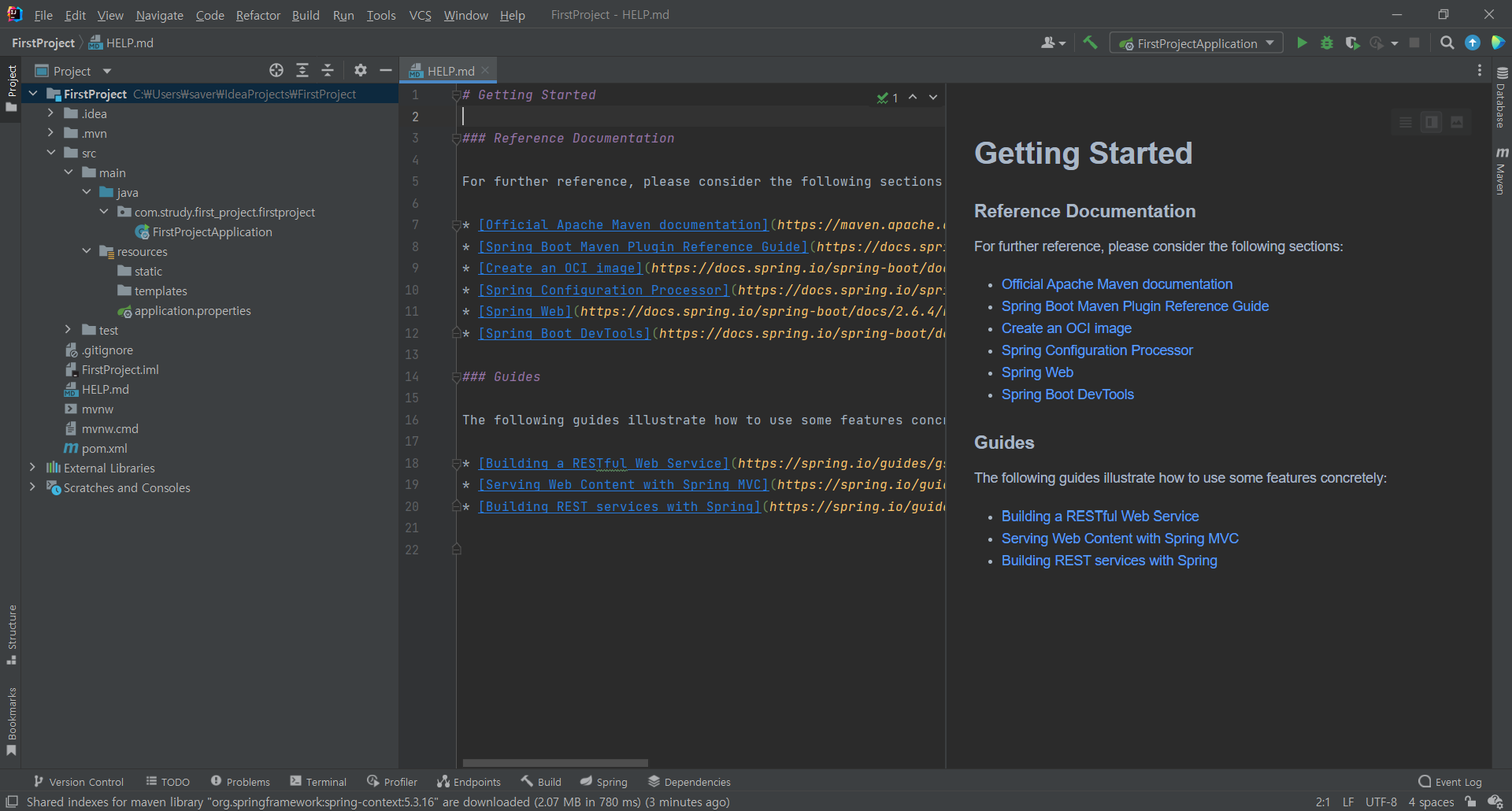The height and width of the screenshot is (811, 1512).
Task: Expand External Libraries node
Action: [x=32, y=468]
